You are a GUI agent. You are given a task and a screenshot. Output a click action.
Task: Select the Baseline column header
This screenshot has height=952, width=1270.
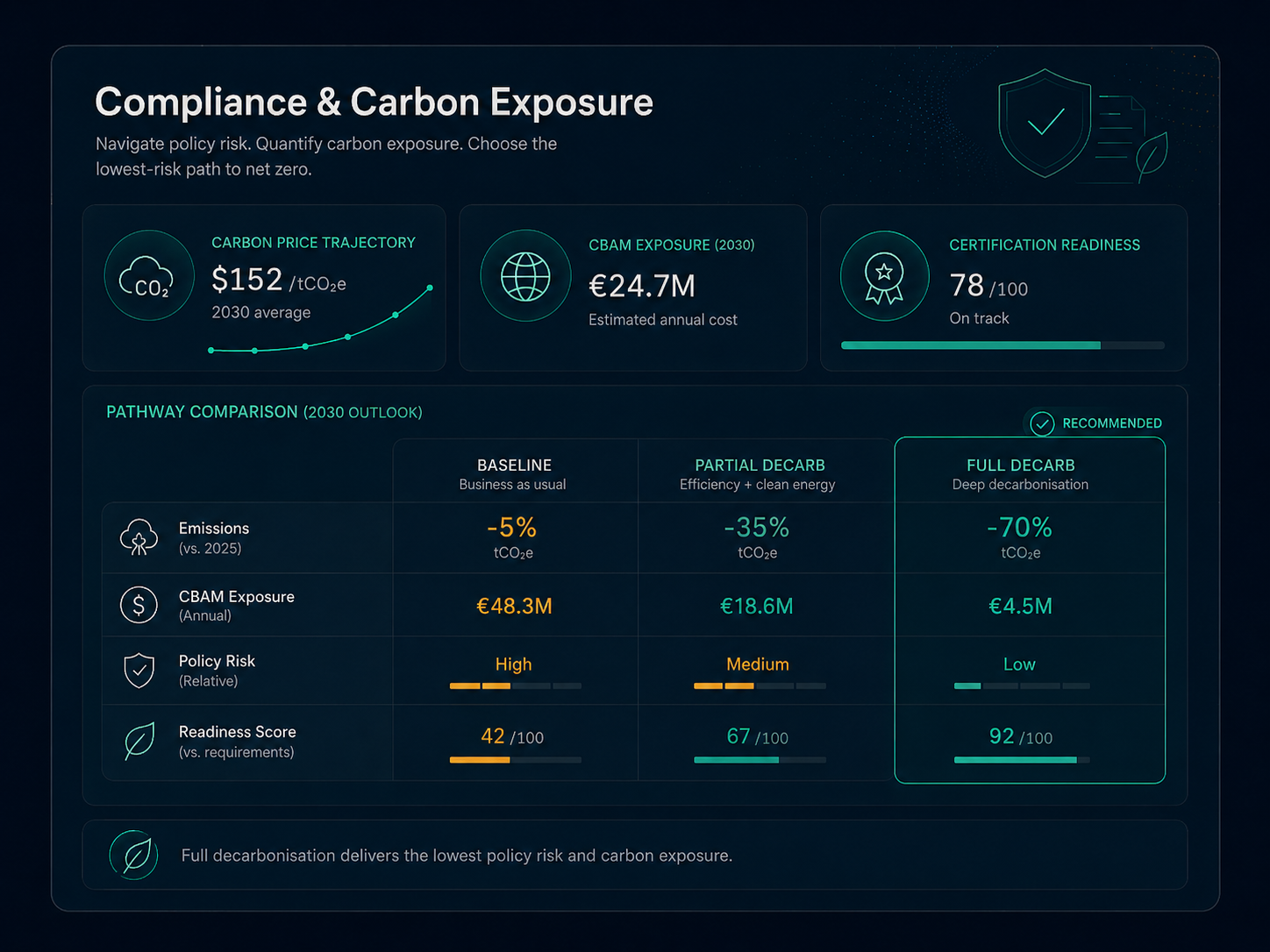pos(514,473)
